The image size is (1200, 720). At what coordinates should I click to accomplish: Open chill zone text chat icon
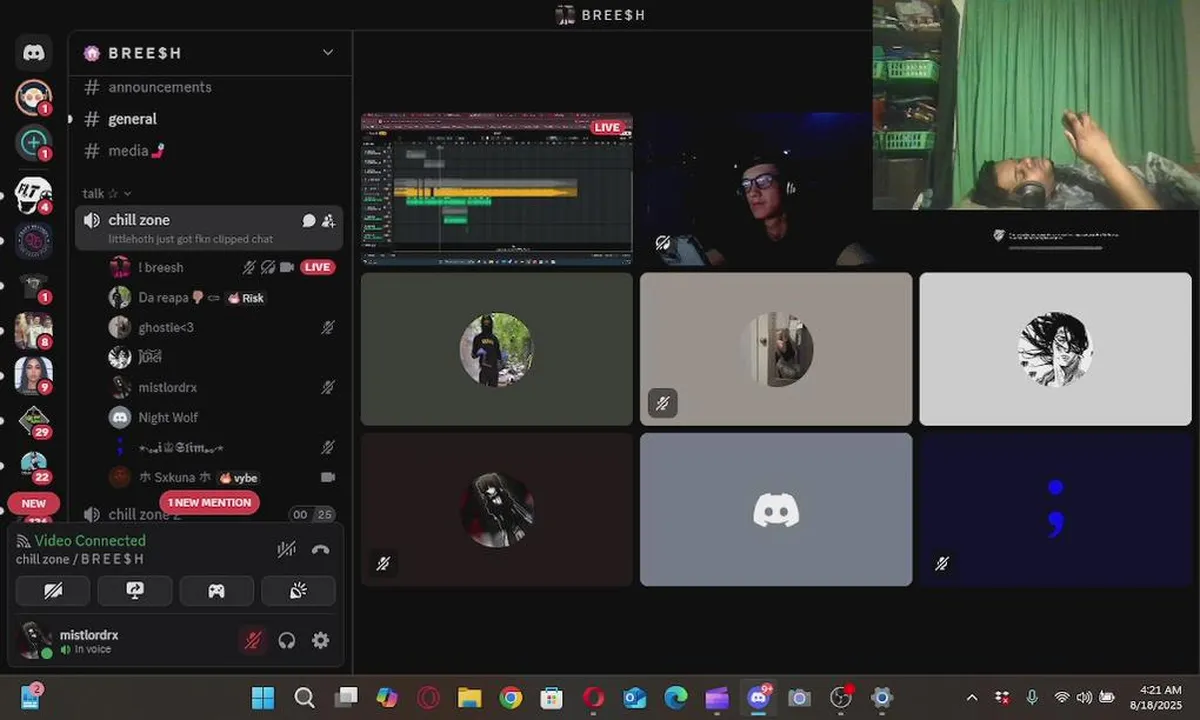click(309, 220)
